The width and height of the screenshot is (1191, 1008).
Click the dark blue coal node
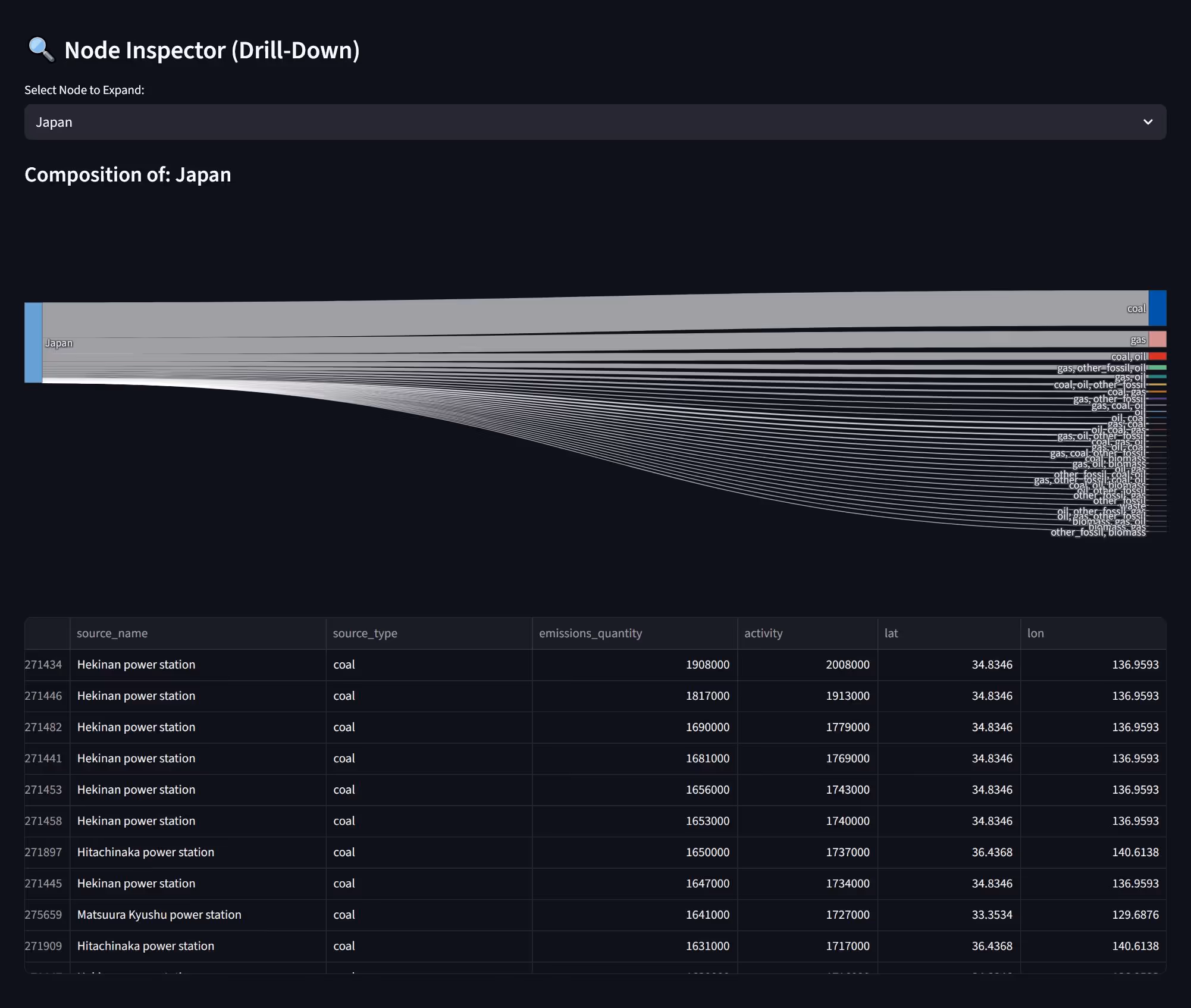tap(1157, 308)
